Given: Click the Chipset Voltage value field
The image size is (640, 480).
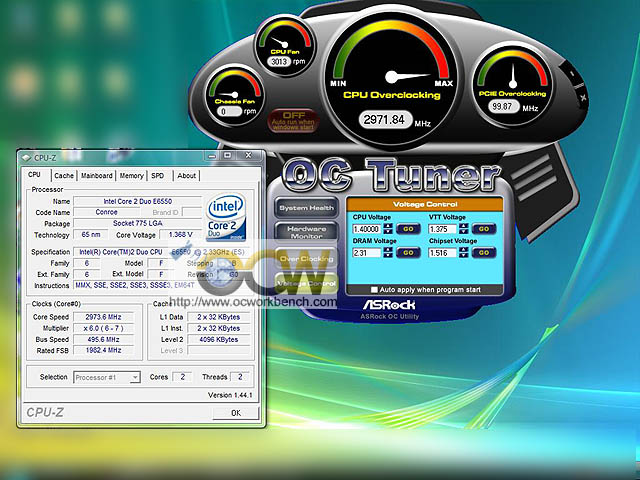Looking at the screenshot, I should click(x=442, y=253).
